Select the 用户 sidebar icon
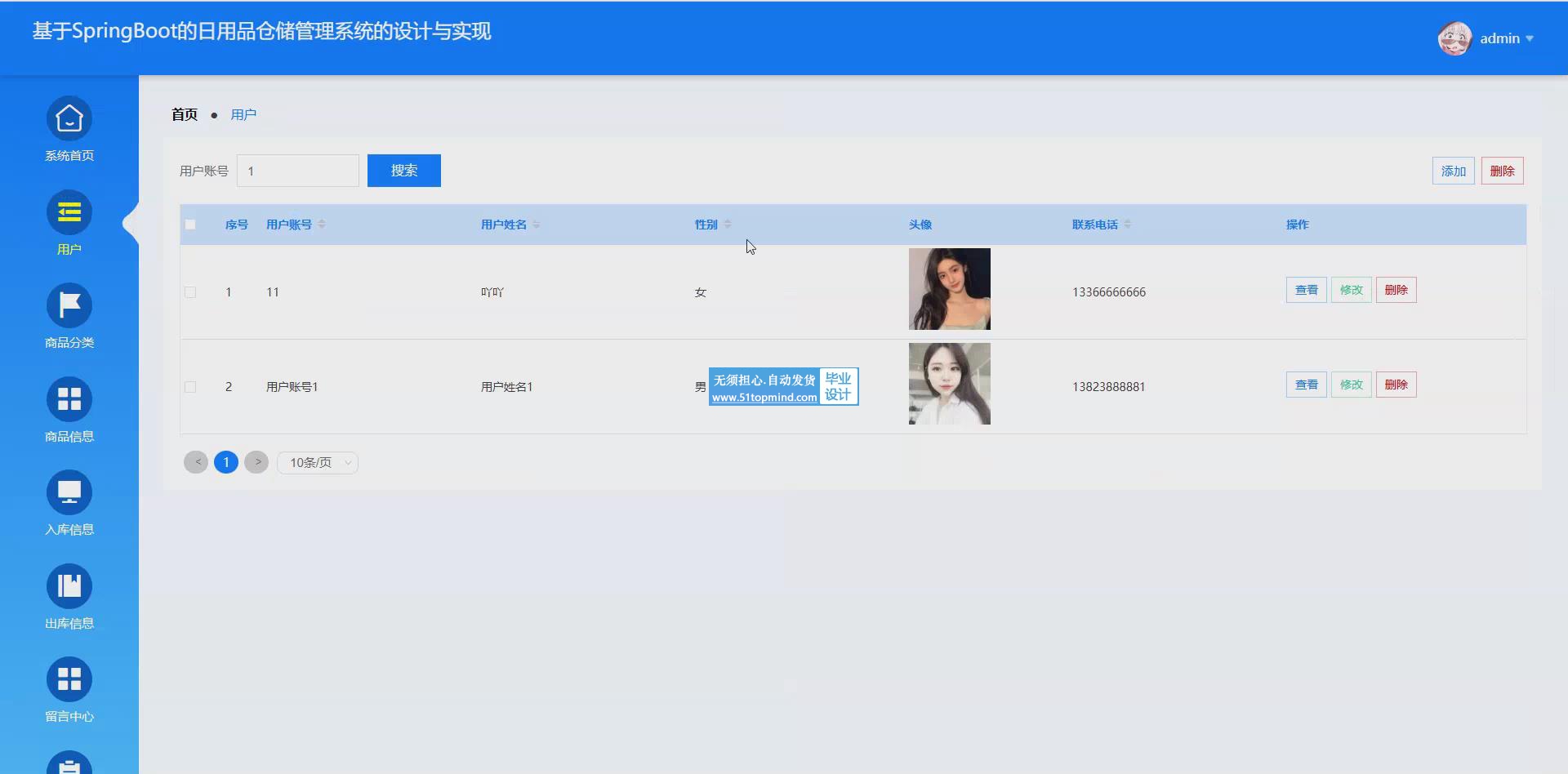Screen dimensions: 1568x774 tap(69, 212)
